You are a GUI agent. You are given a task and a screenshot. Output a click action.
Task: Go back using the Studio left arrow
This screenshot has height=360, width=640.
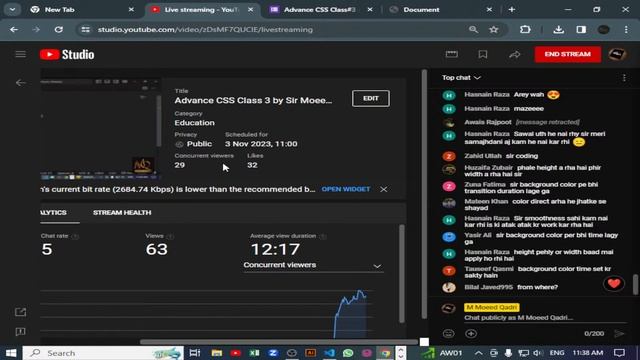click(x=20, y=83)
